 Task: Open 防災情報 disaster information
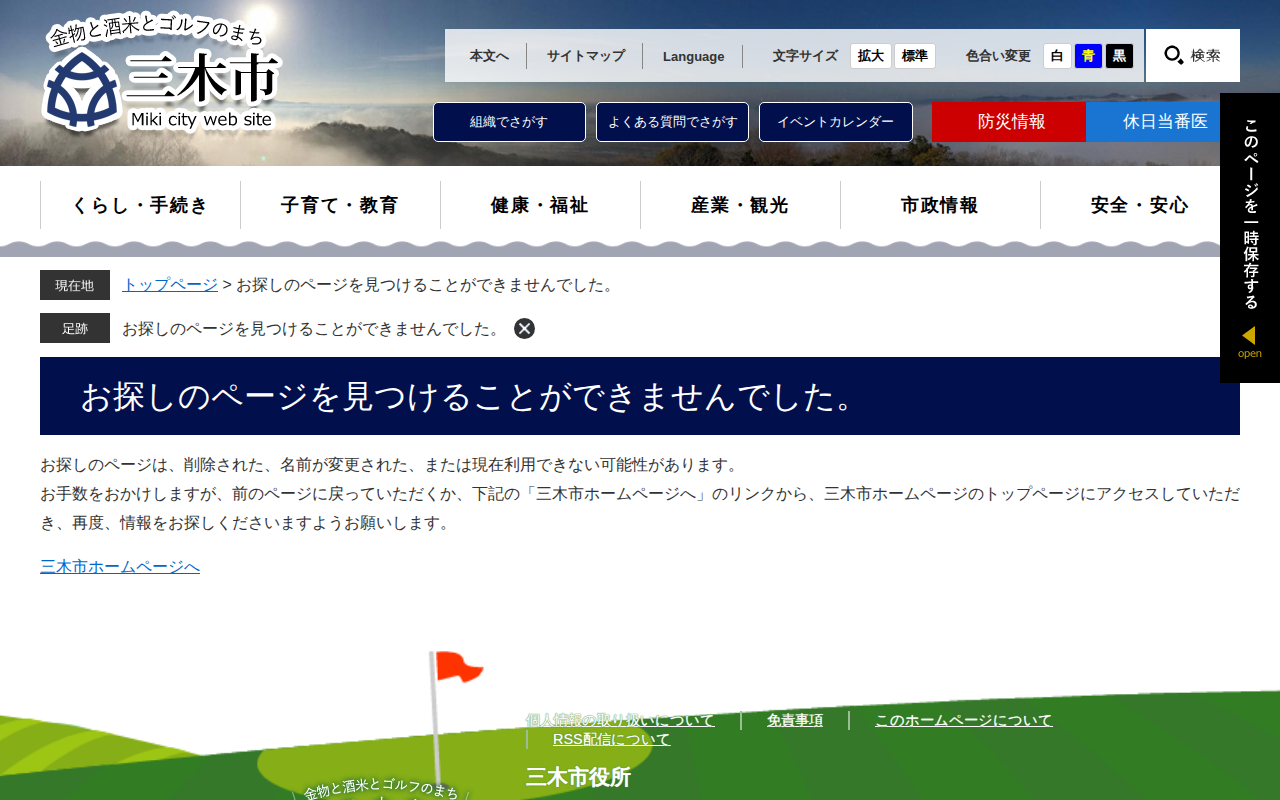click(1009, 122)
